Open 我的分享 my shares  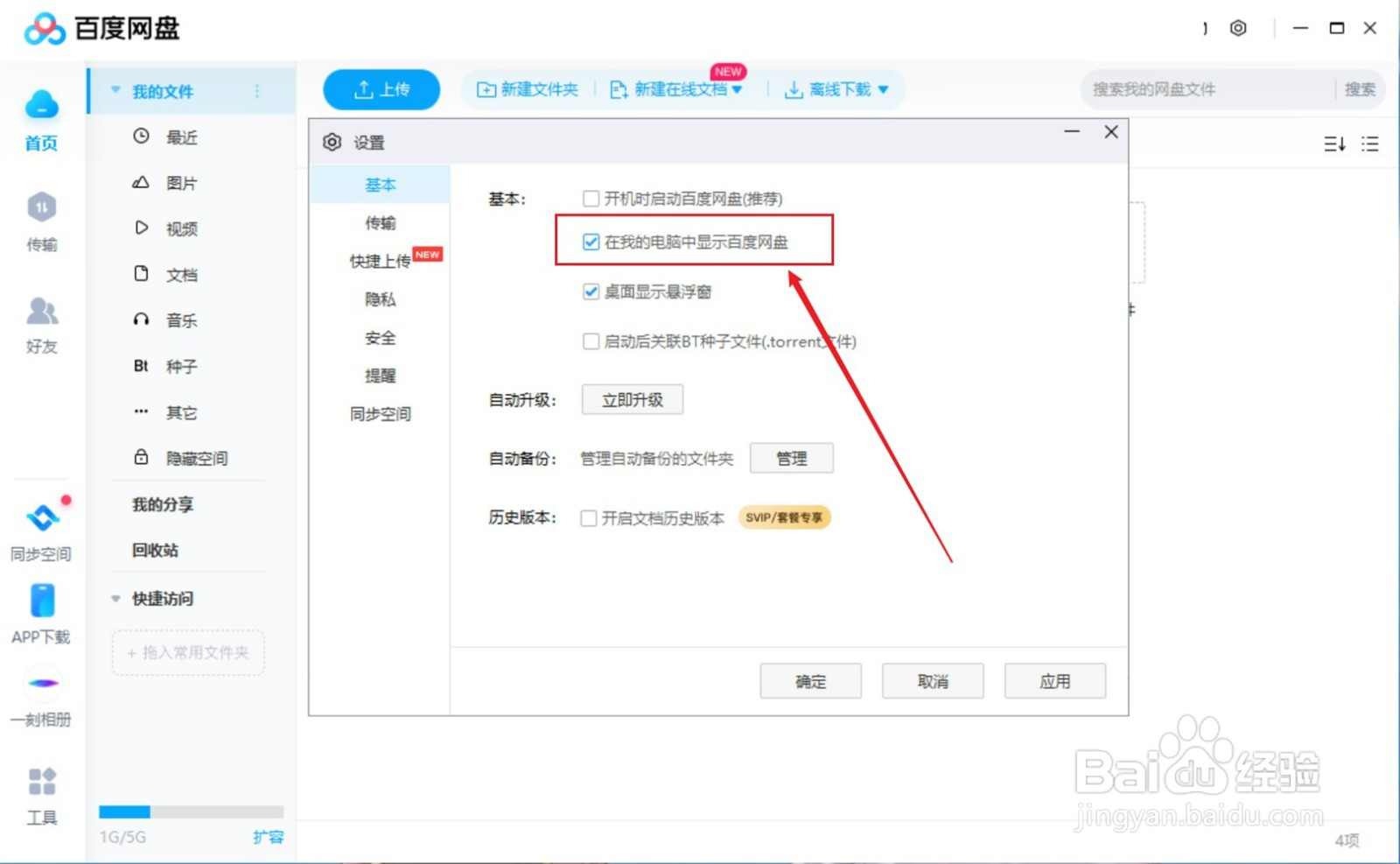163,504
